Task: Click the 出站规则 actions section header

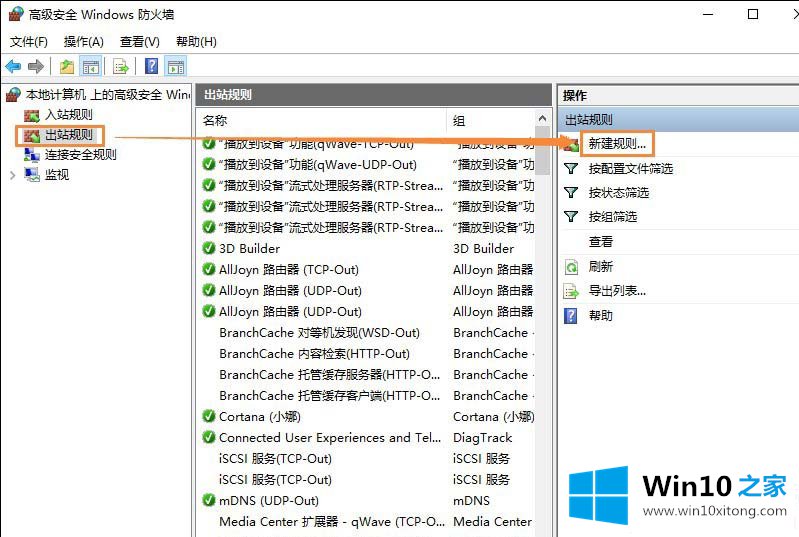Action: click(x=678, y=120)
